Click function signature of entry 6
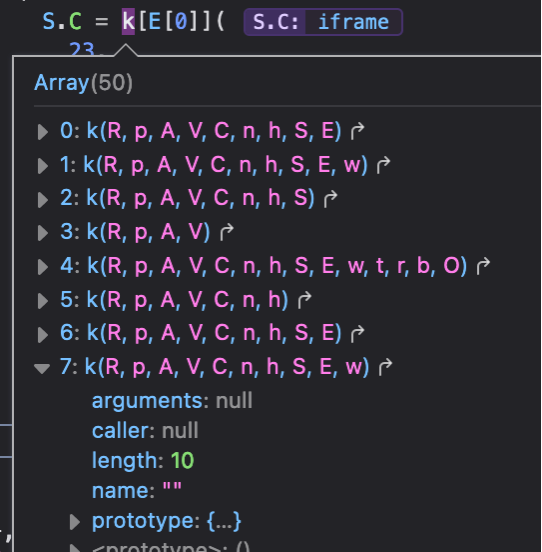 (x=214, y=334)
